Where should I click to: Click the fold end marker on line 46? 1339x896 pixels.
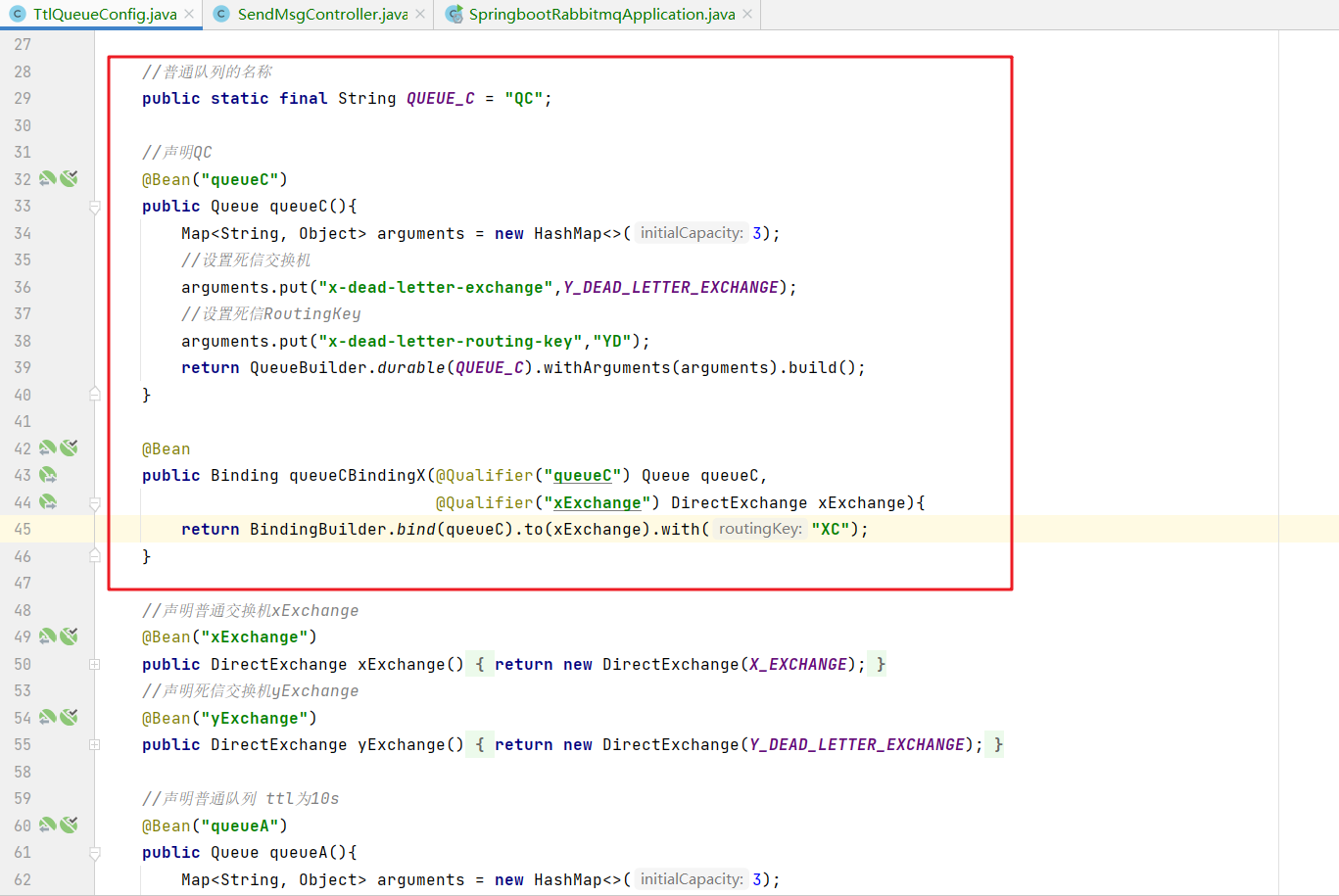click(x=95, y=556)
